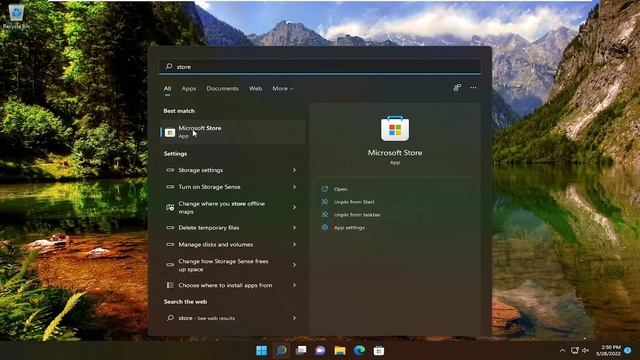Click the account/feedback icon beside ellipsis
Viewport: 640px width, 360px height.
click(457, 87)
